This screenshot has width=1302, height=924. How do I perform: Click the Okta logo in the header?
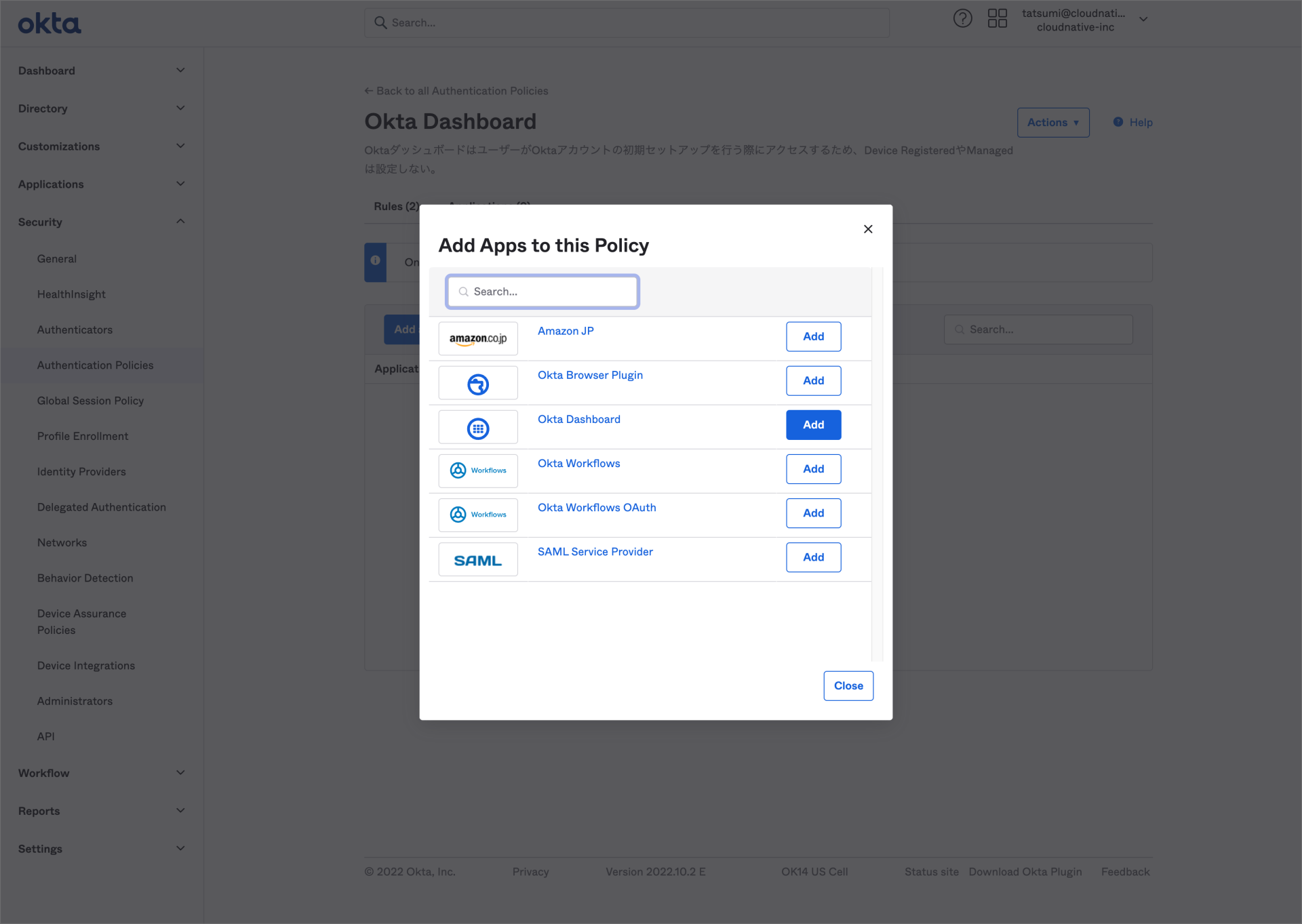click(x=49, y=22)
